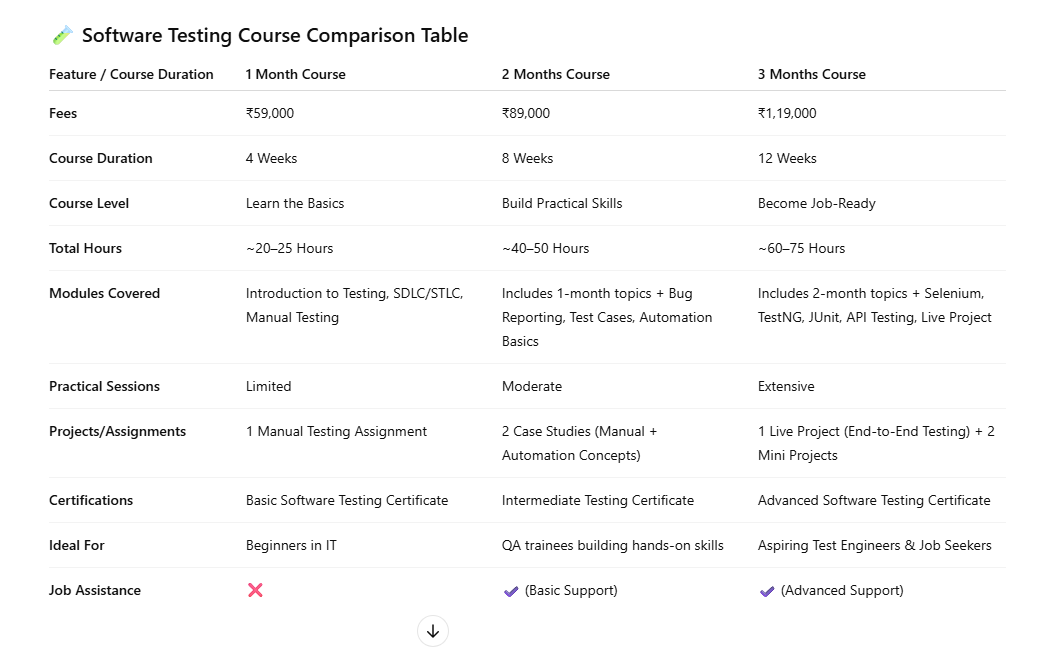Click the Beginners in IT cell
This screenshot has height=649, width=1054.
291,545
